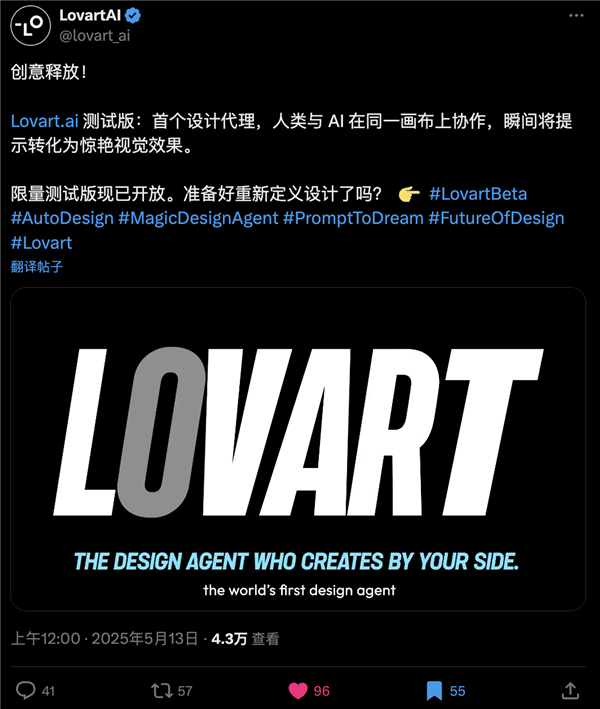The image size is (600, 709).
Task: Click the LovartAI display name
Action: [x=90, y=15]
